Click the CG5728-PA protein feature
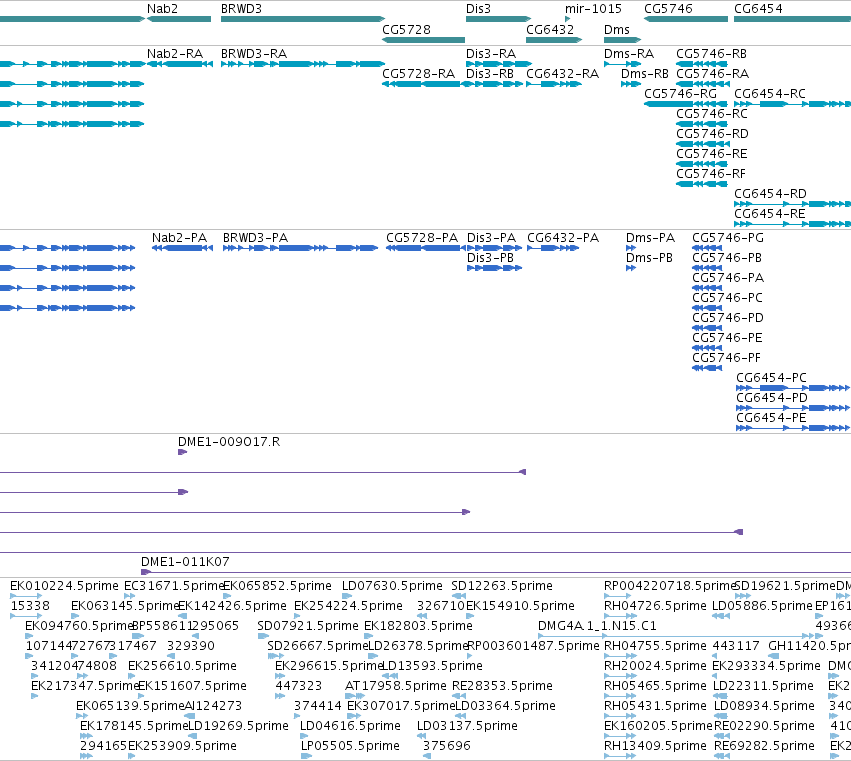The image size is (851, 761). 426,248
